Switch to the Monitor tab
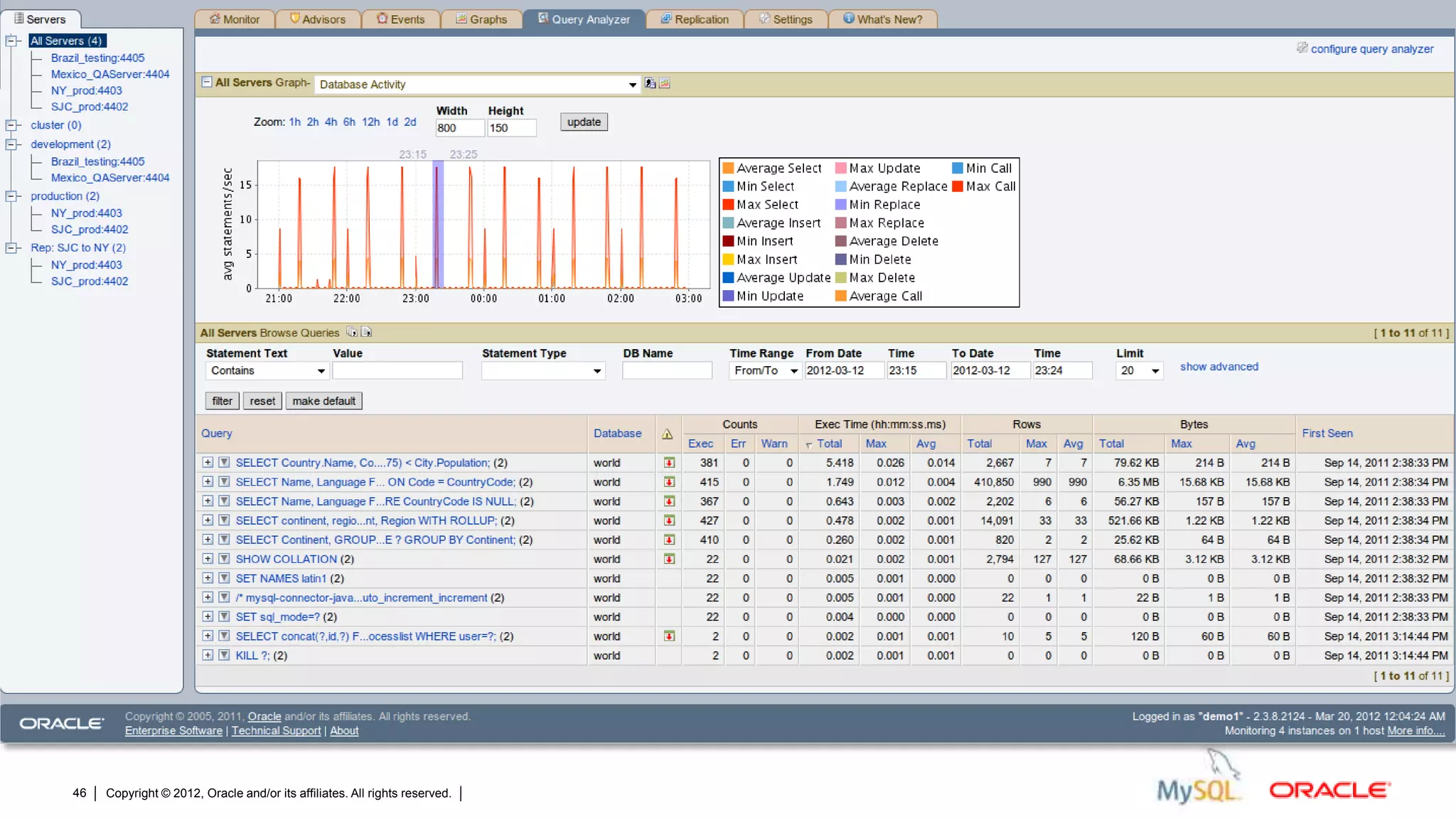1456x819 pixels. pyautogui.click(x=235, y=19)
